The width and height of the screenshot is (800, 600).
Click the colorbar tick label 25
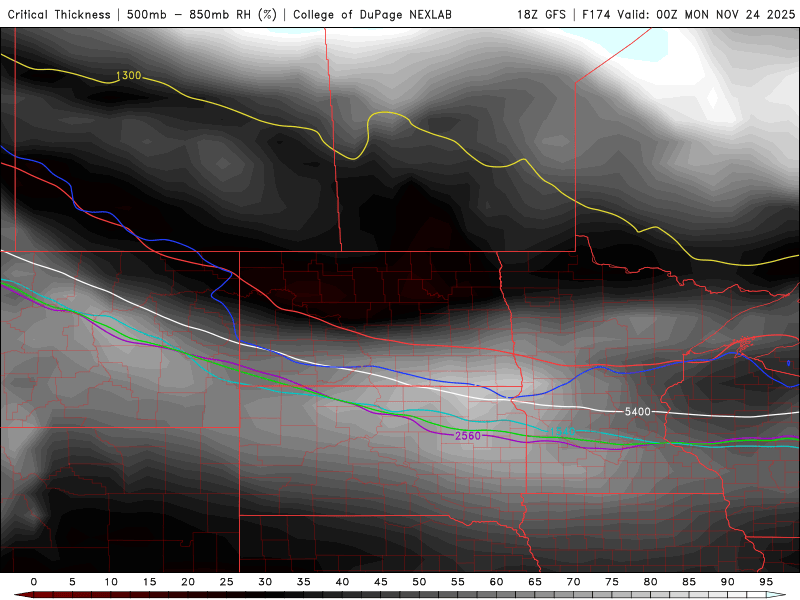click(x=227, y=582)
